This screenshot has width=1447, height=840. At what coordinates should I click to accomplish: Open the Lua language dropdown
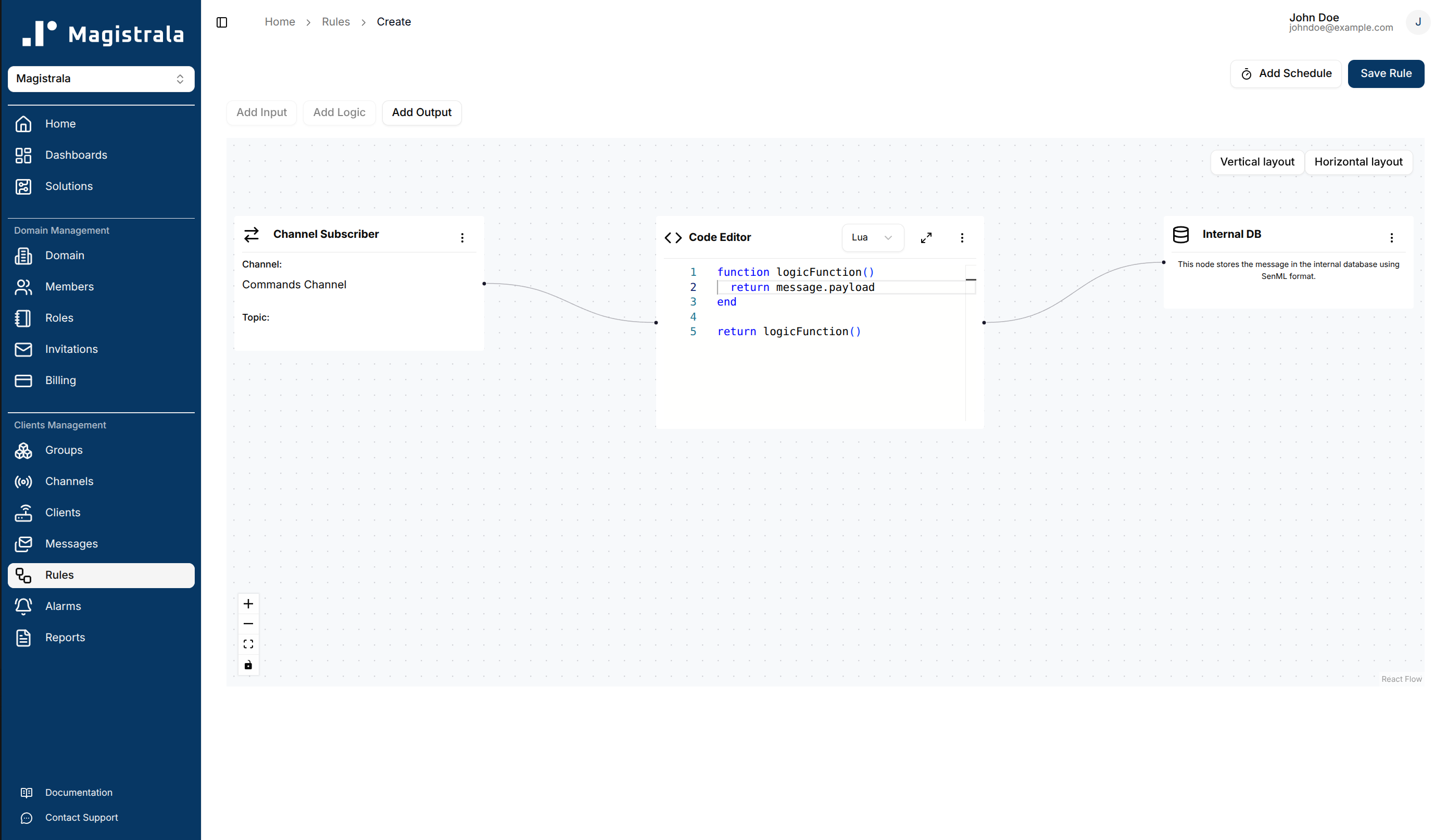tap(873, 237)
